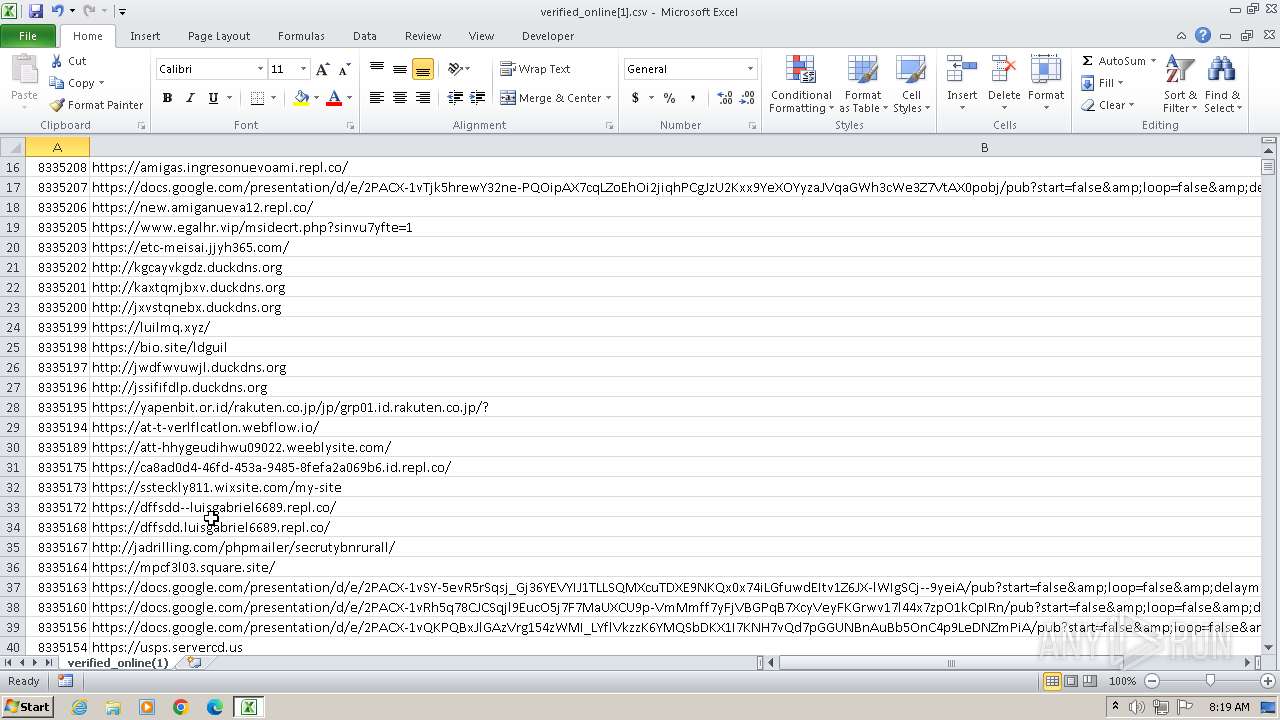
Task: Open Sort & Filter menu
Action: tap(1180, 85)
